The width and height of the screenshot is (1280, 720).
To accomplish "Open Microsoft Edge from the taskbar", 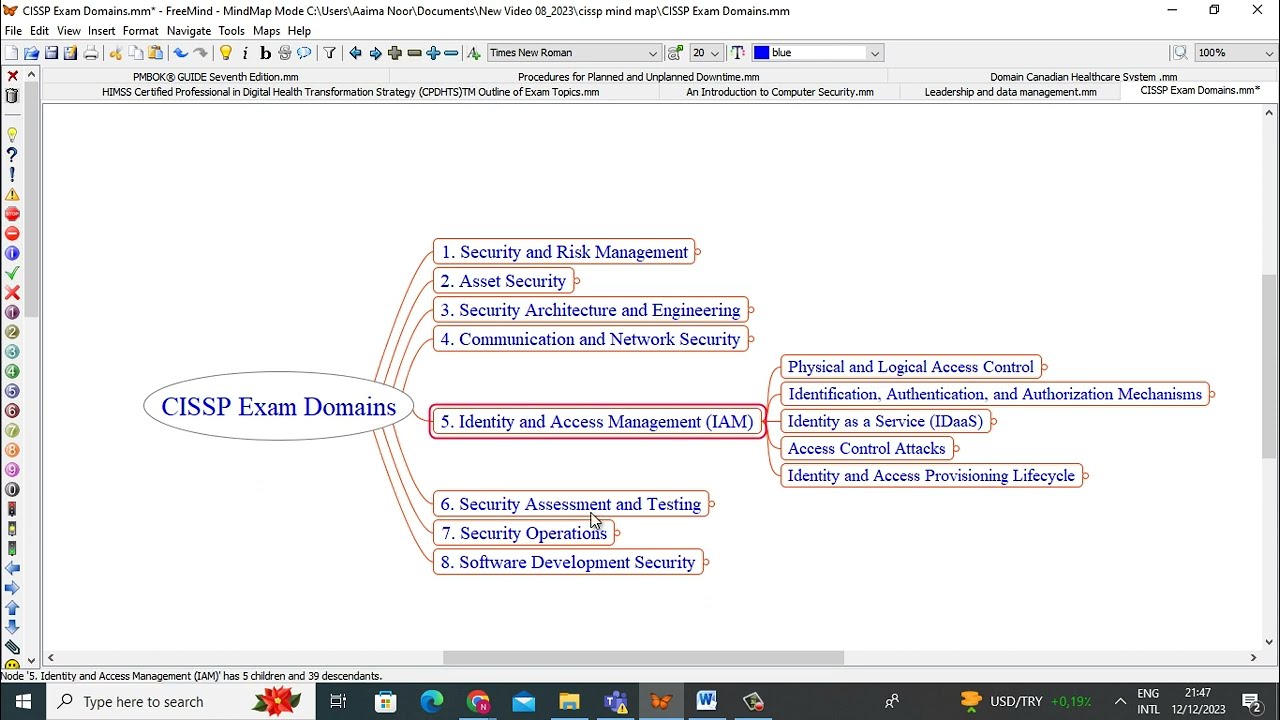I will [431, 702].
